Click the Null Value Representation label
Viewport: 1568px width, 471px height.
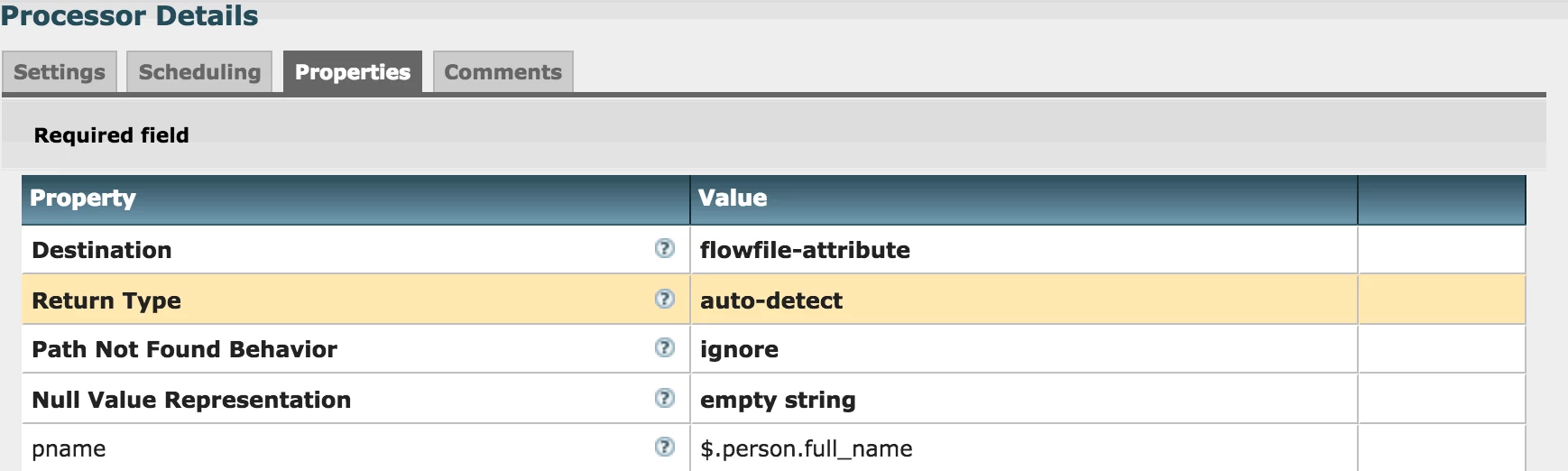(191, 400)
